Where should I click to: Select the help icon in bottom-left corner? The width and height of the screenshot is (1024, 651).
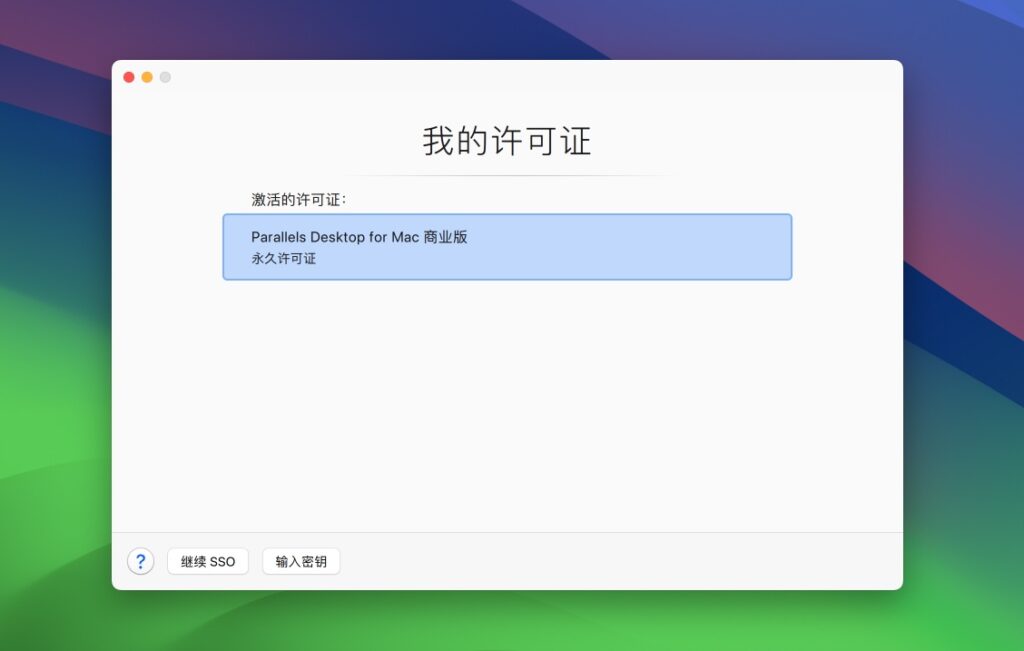pos(140,561)
